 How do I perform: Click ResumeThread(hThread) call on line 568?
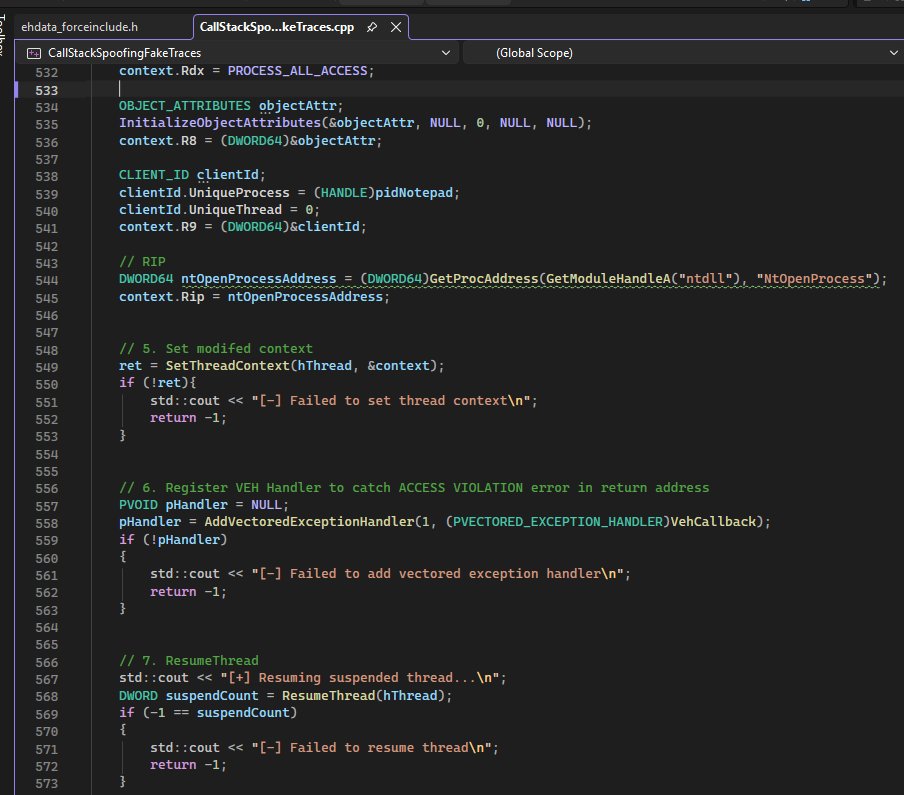[x=363, y=695]
